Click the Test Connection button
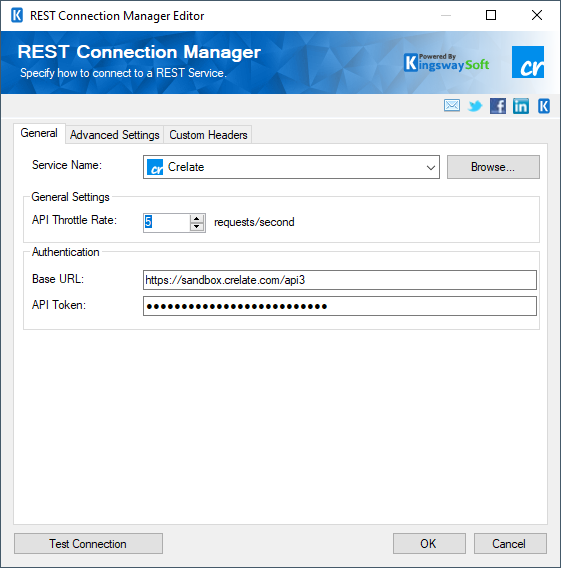Screen dimensions: 561x568 (x=88, y=543)
